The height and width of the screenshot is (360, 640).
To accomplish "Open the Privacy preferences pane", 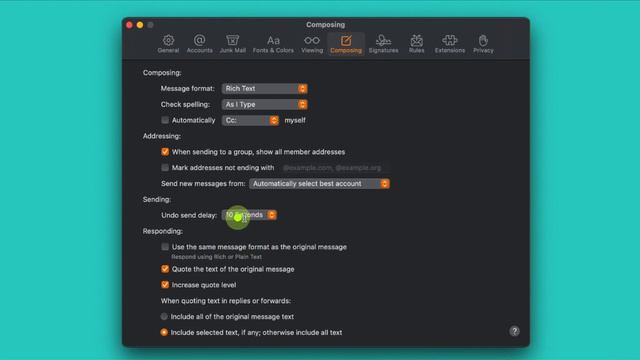I will pyautogui.click(x=483, y=44).
